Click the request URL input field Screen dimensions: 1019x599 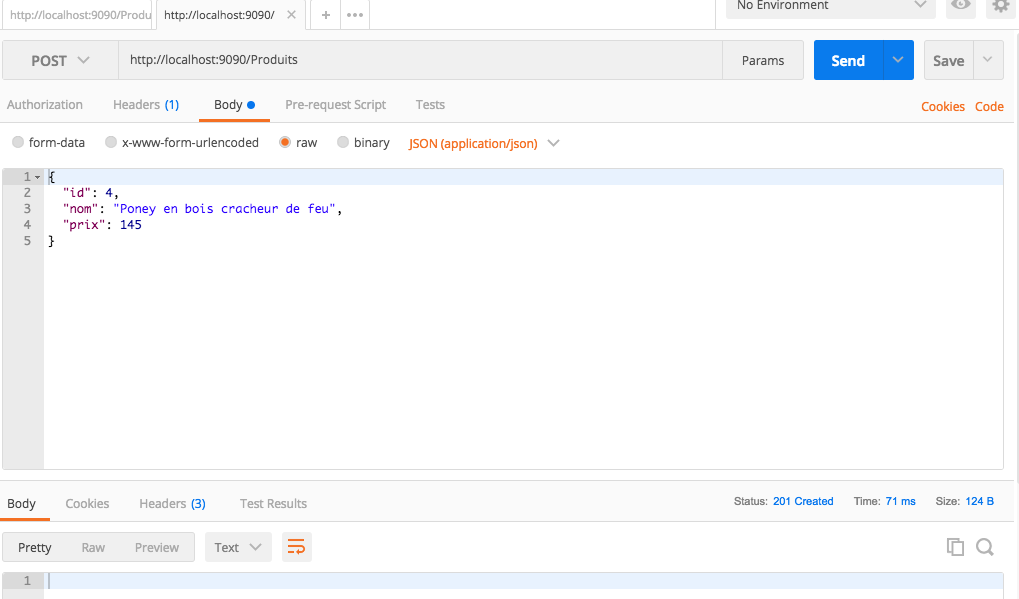tap(420, 60)
